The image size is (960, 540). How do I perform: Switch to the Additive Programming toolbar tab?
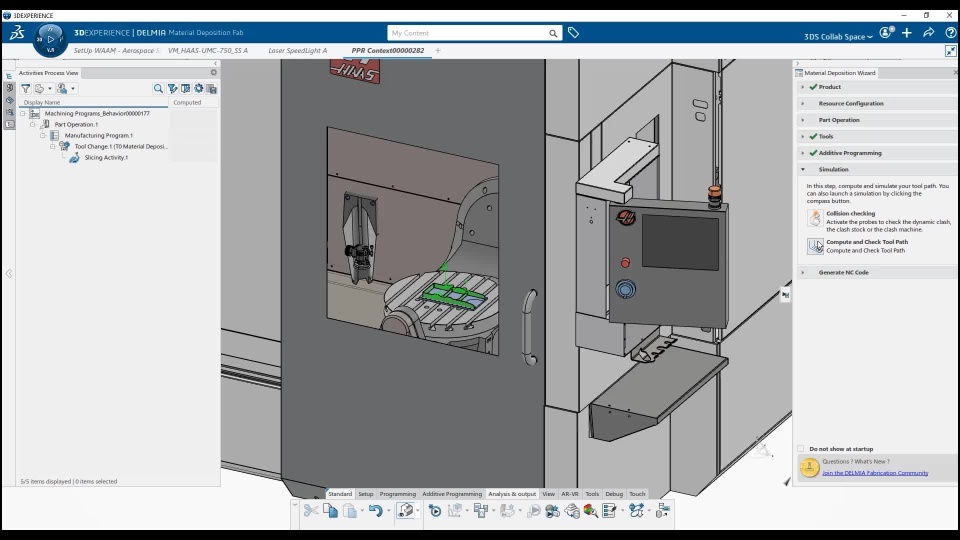(x=452, y=494)
